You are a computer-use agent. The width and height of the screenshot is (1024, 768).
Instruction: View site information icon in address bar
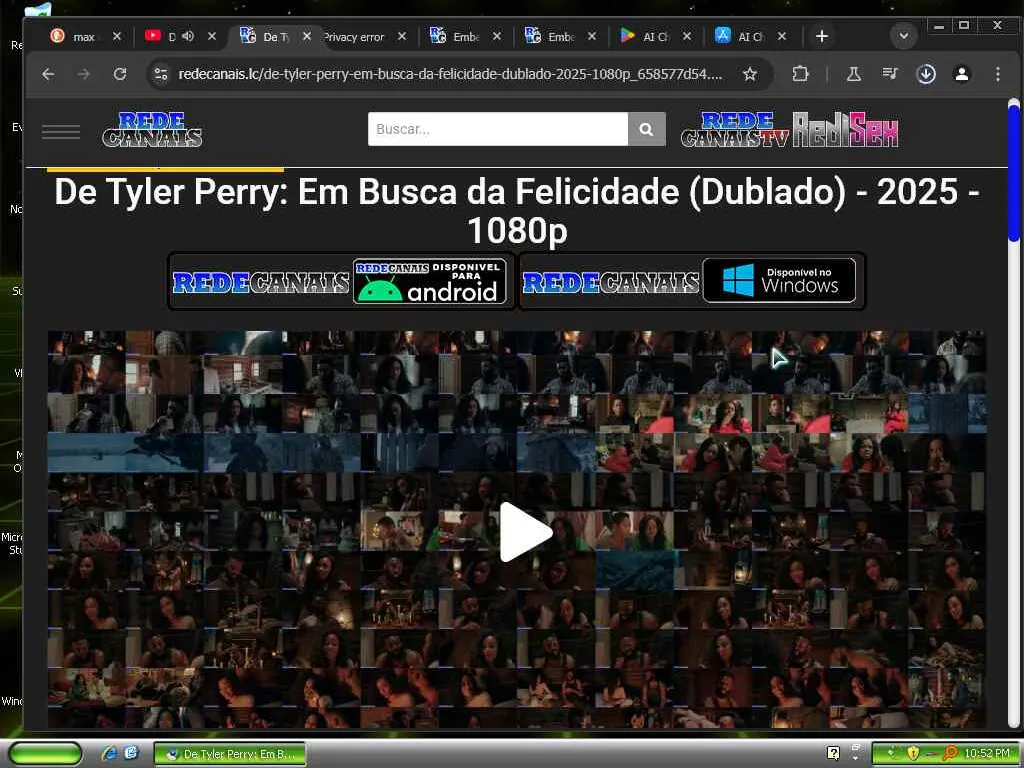(x=161, y=74)
